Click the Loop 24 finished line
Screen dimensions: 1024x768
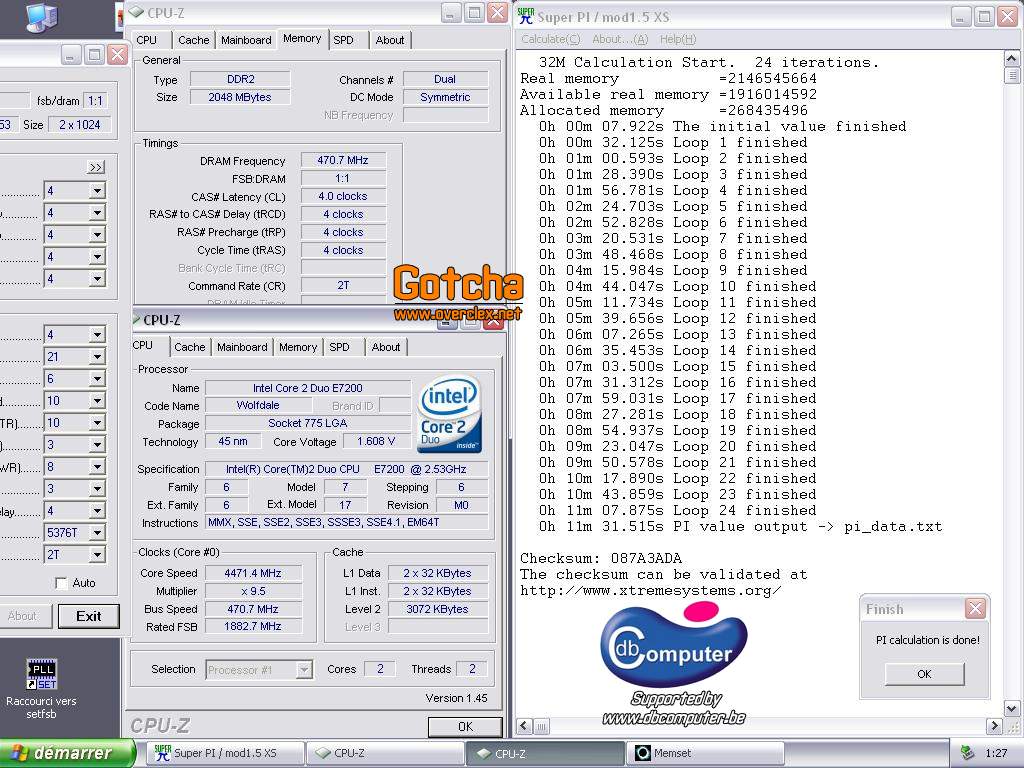pos(678,511)
